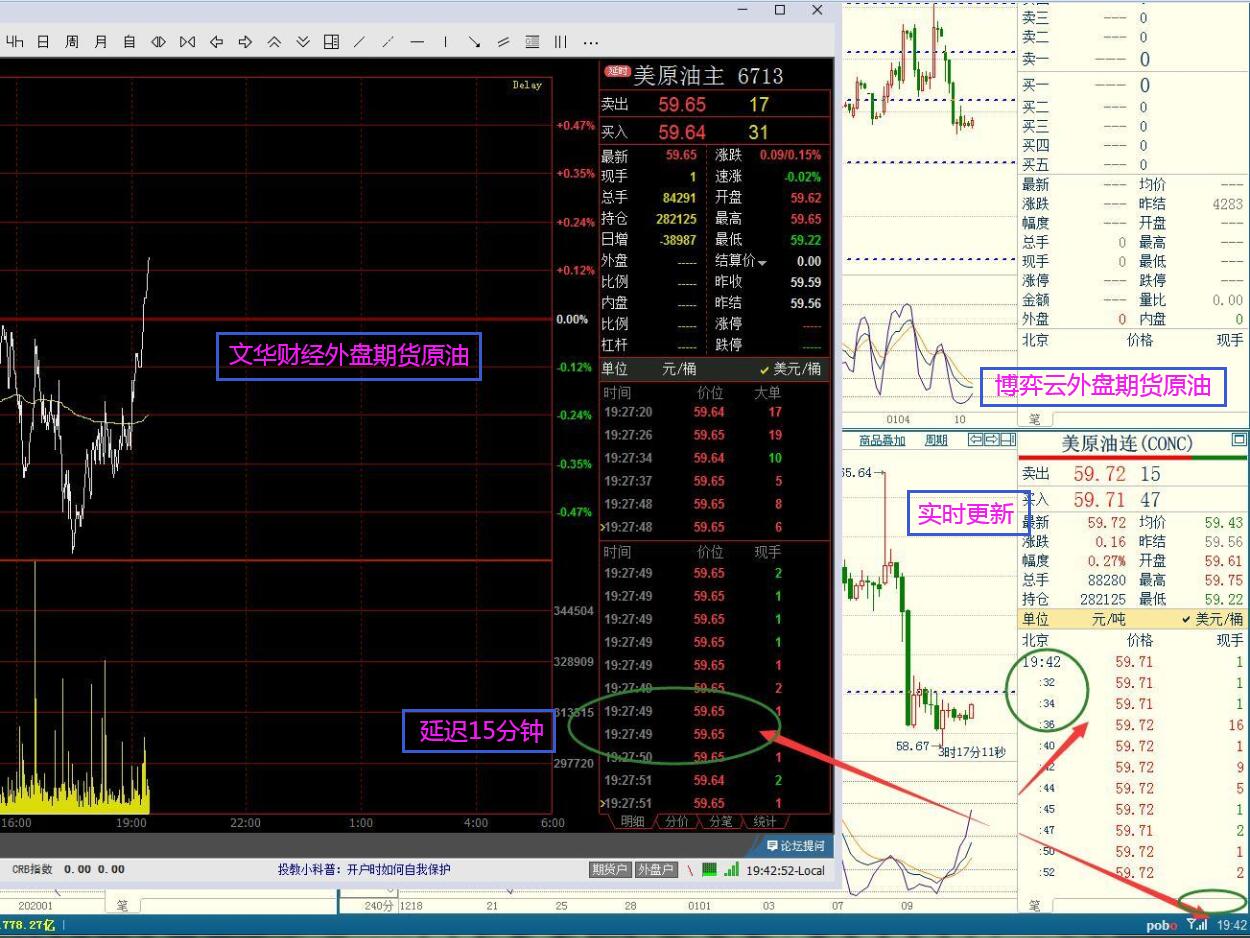The width and height of the screenshot is (1250, 938).
Task: Click the compress chart horizontally icon
Action: [187, 42]
